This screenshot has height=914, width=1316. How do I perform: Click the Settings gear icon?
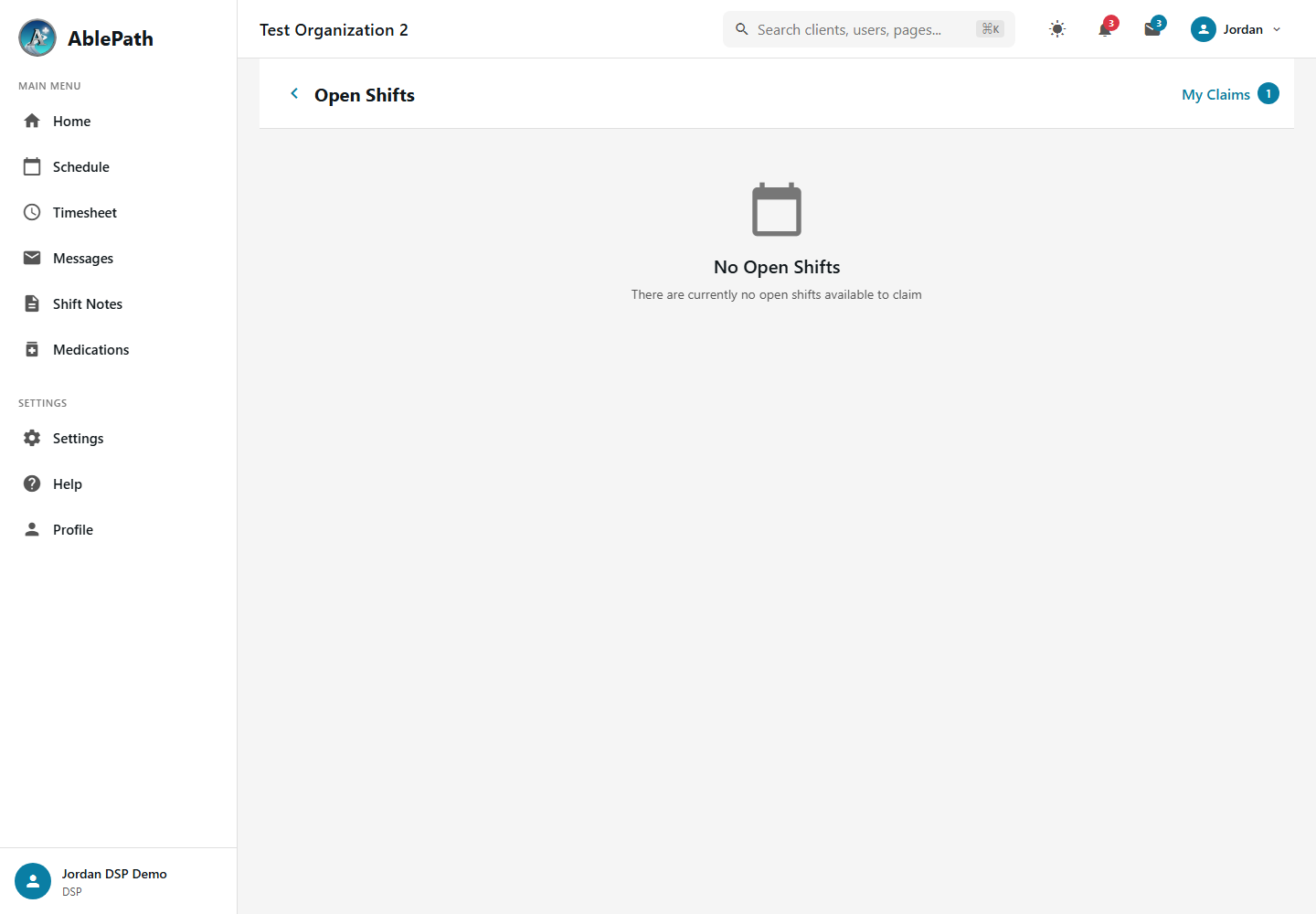point(32,438)
